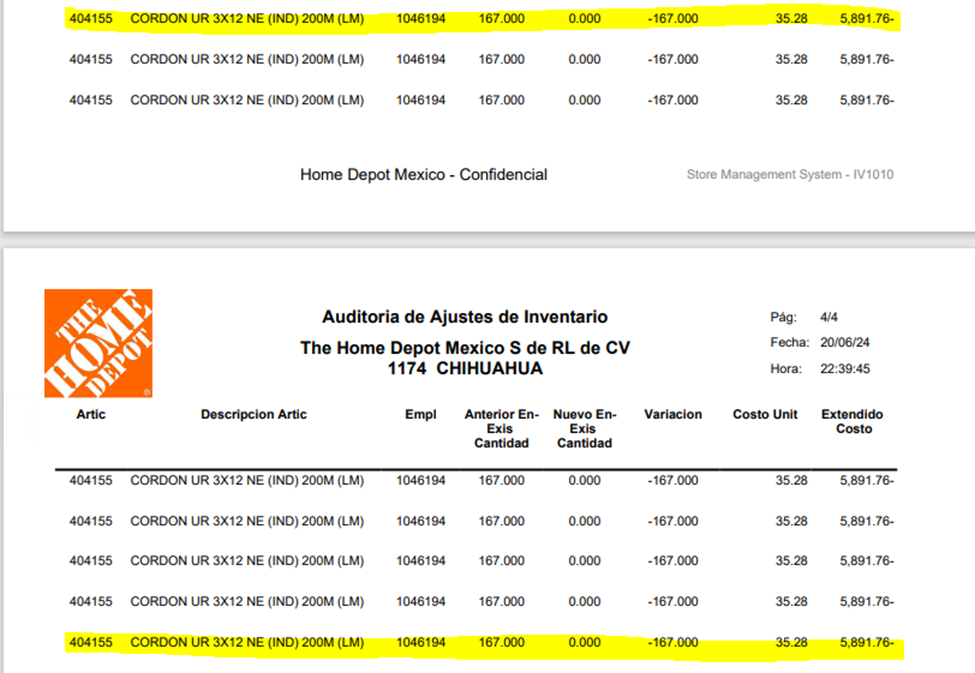Click the CORDON UR description in the highlighted last row of page 4/4

pos(247,643)
